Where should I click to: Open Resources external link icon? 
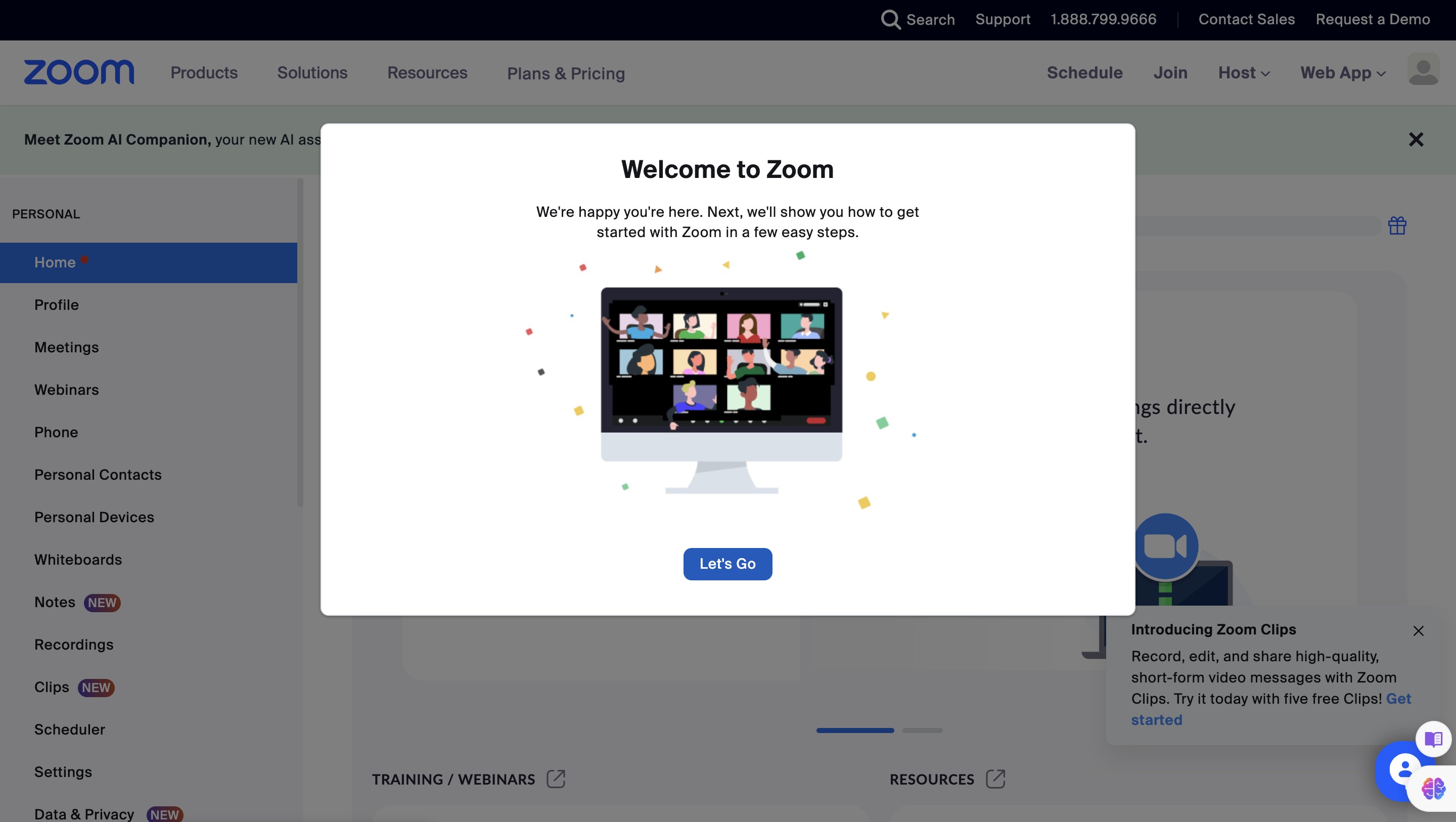tap(995, 779)
